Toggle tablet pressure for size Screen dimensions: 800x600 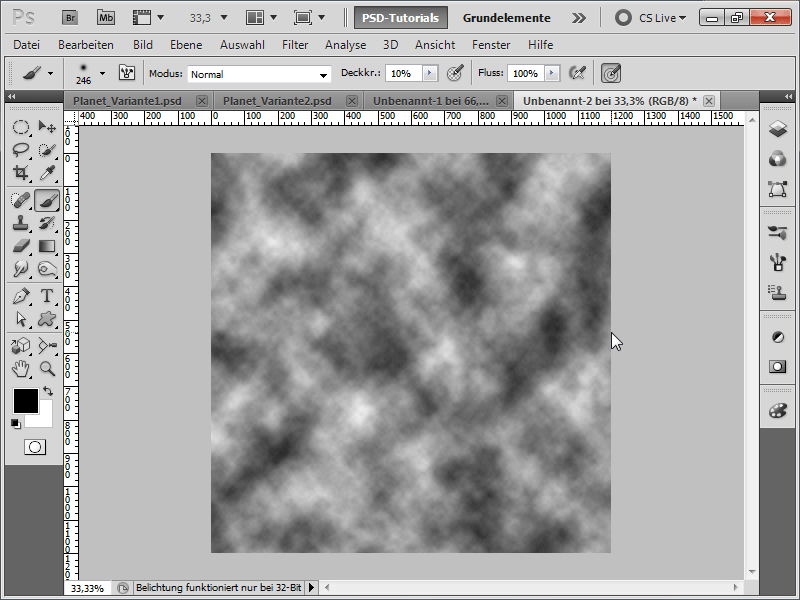(x=611, y=73)
